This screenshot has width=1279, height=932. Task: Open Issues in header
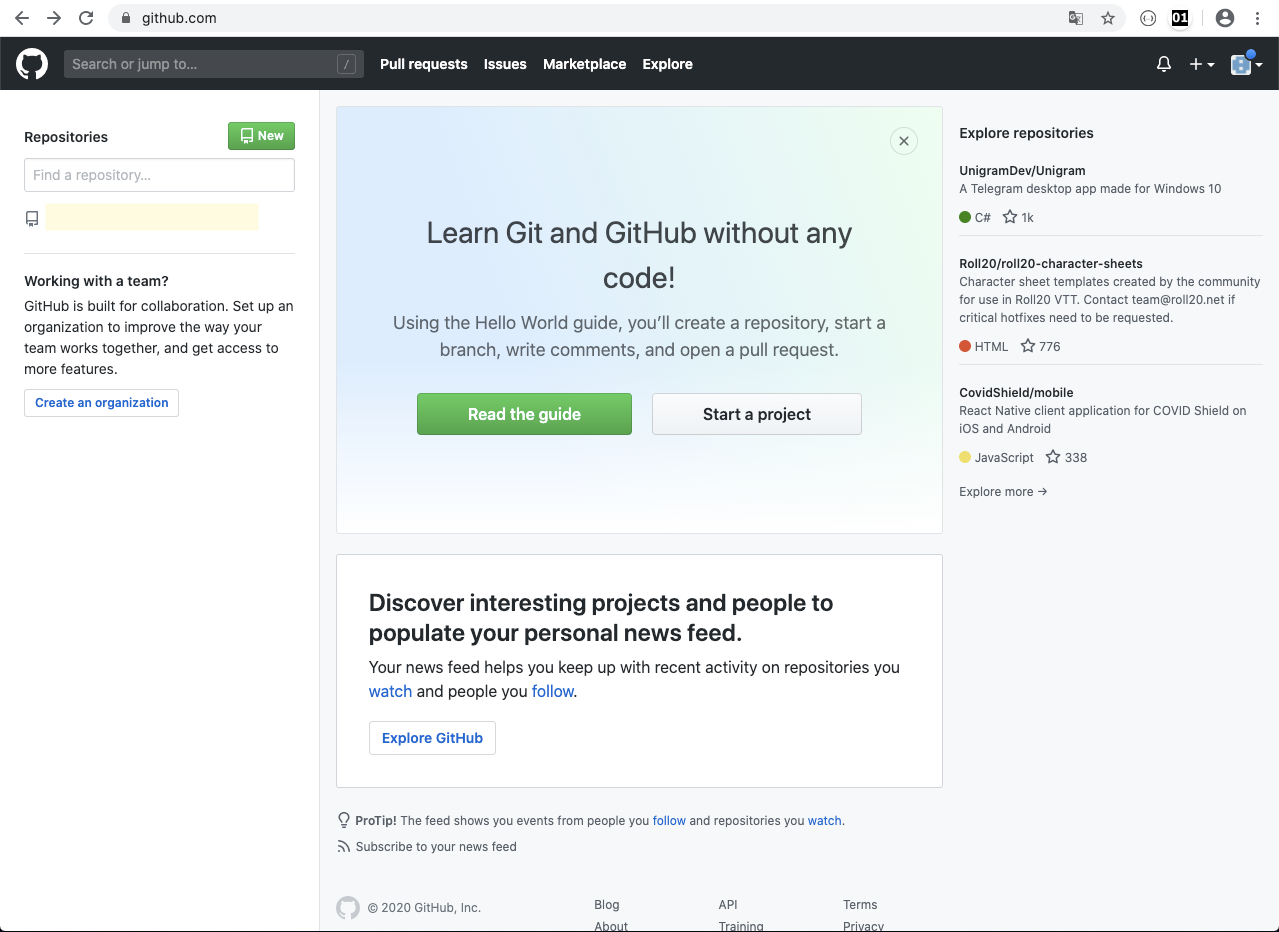click(x=505, y=64)
